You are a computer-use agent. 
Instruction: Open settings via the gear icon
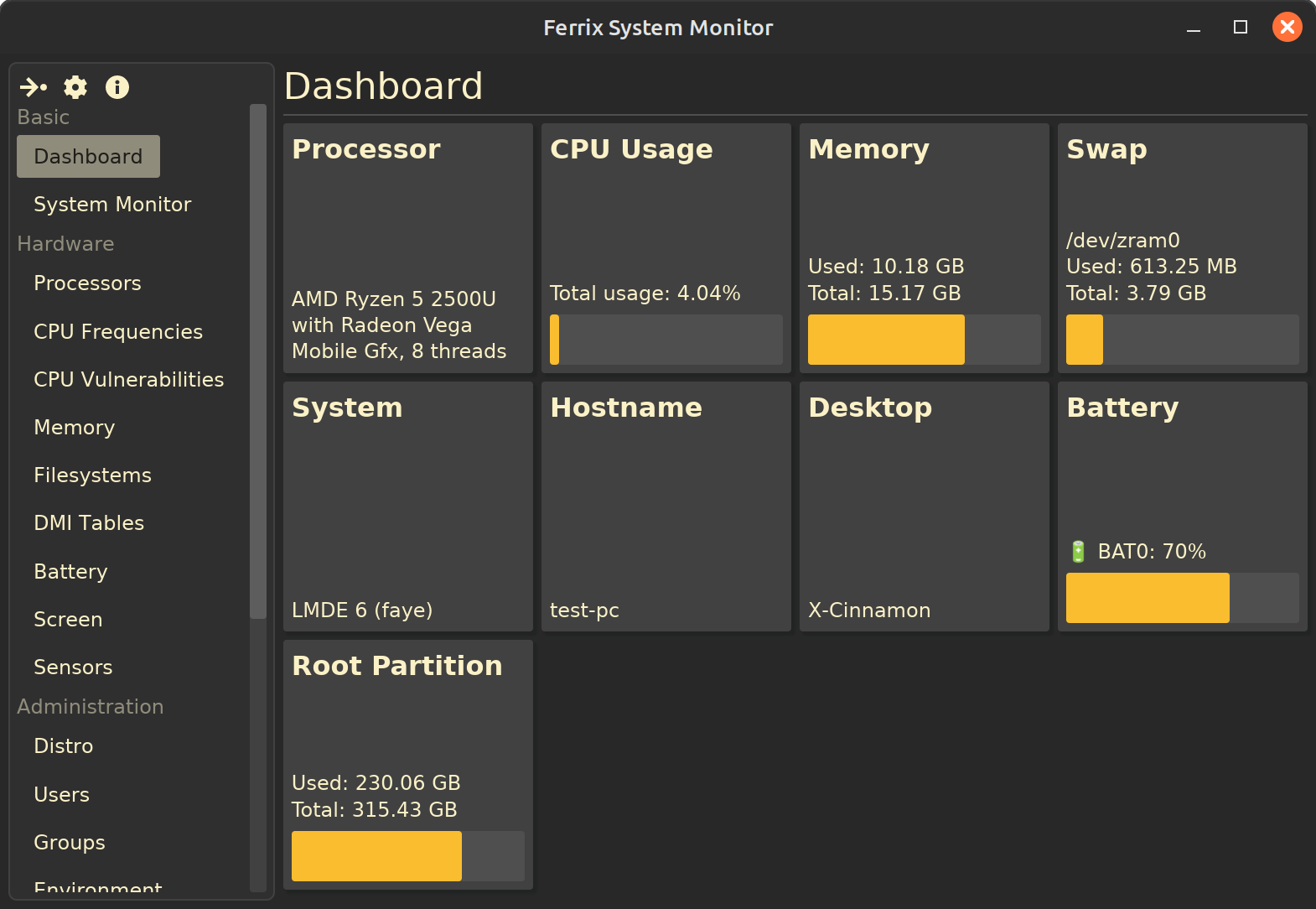[75, 87]
